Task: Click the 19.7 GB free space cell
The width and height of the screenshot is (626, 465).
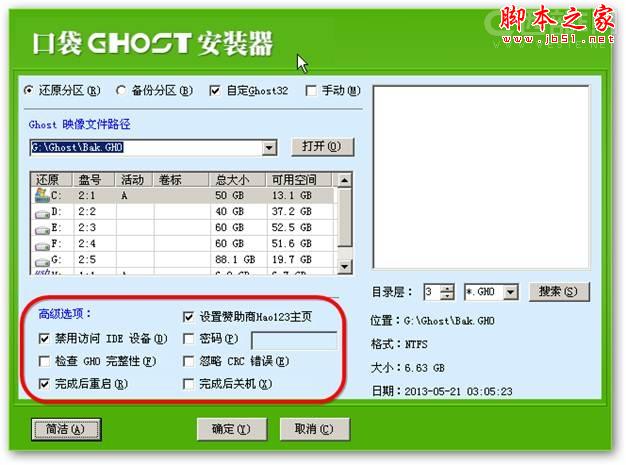Action: click(x=291, y=259)
